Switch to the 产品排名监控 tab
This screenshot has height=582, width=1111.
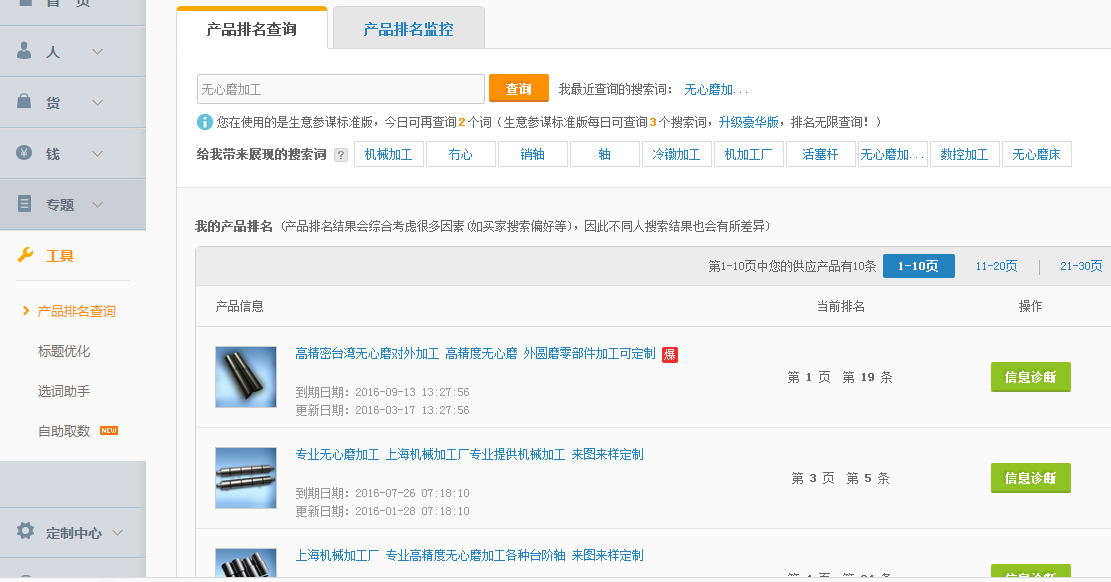pyautogui.click(x=408, y=29)
